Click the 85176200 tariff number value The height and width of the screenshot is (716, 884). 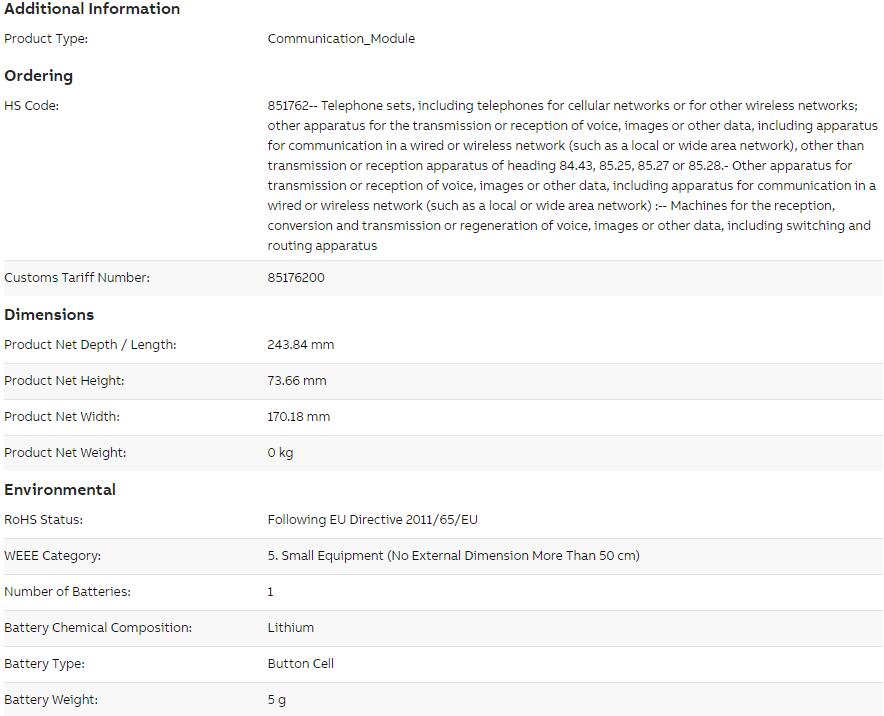(296, 278)
